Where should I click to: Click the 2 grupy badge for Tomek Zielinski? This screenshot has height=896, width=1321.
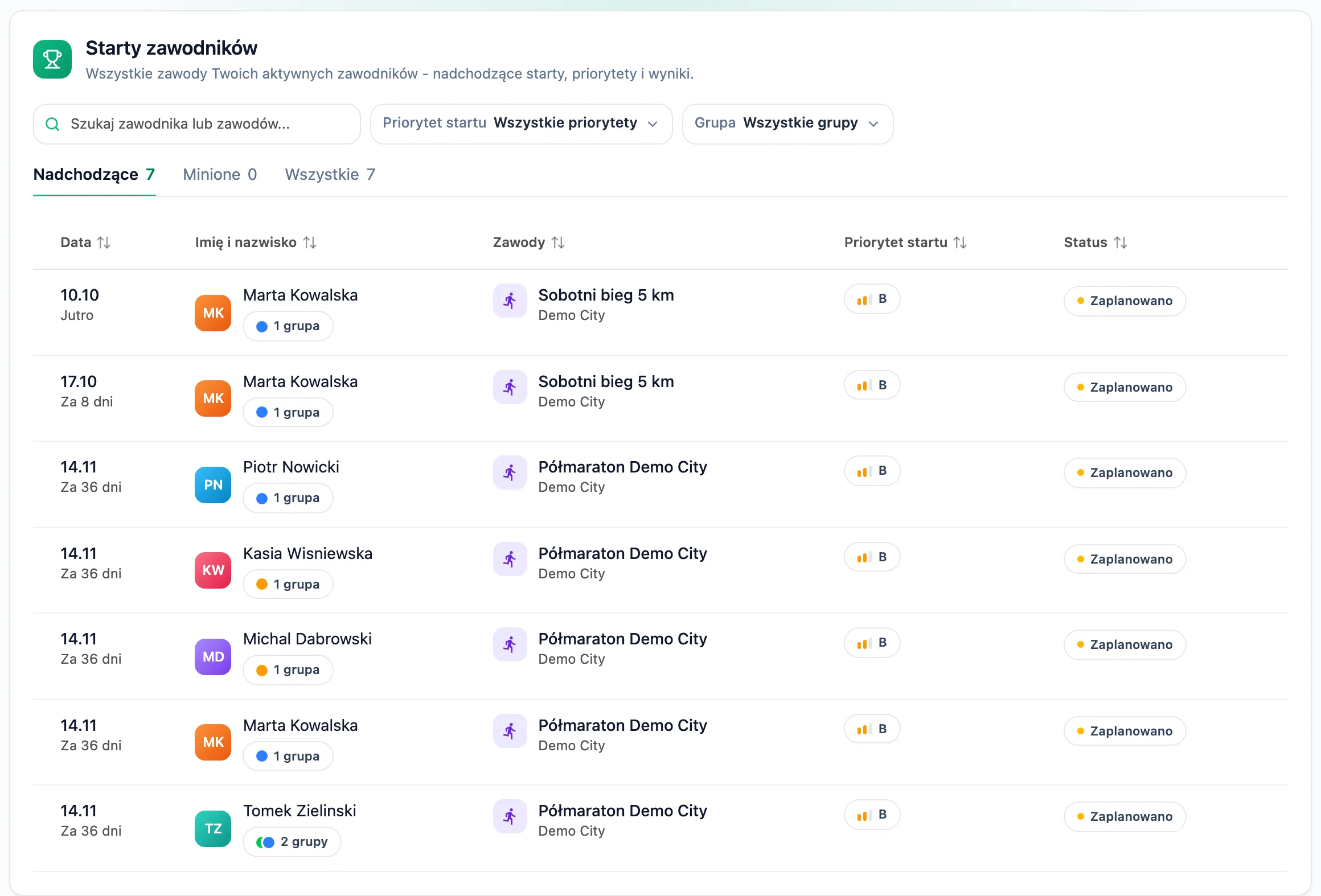[x=292, y=841]
